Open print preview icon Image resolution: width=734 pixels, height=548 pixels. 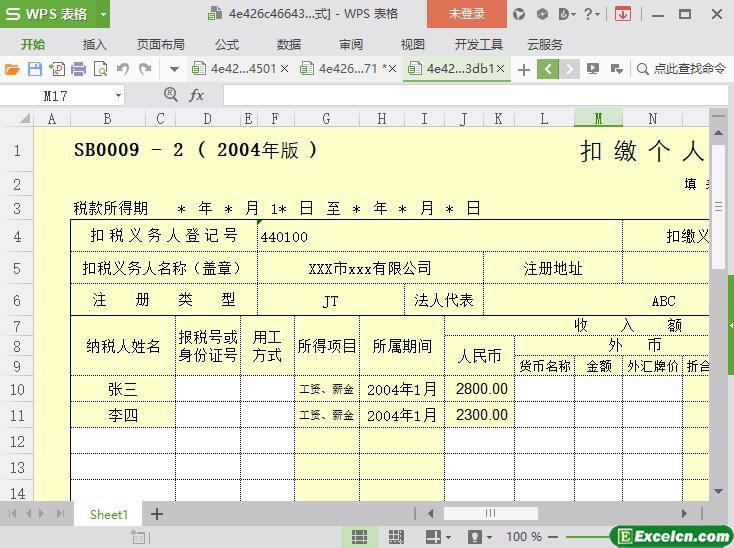click(100, 69)
